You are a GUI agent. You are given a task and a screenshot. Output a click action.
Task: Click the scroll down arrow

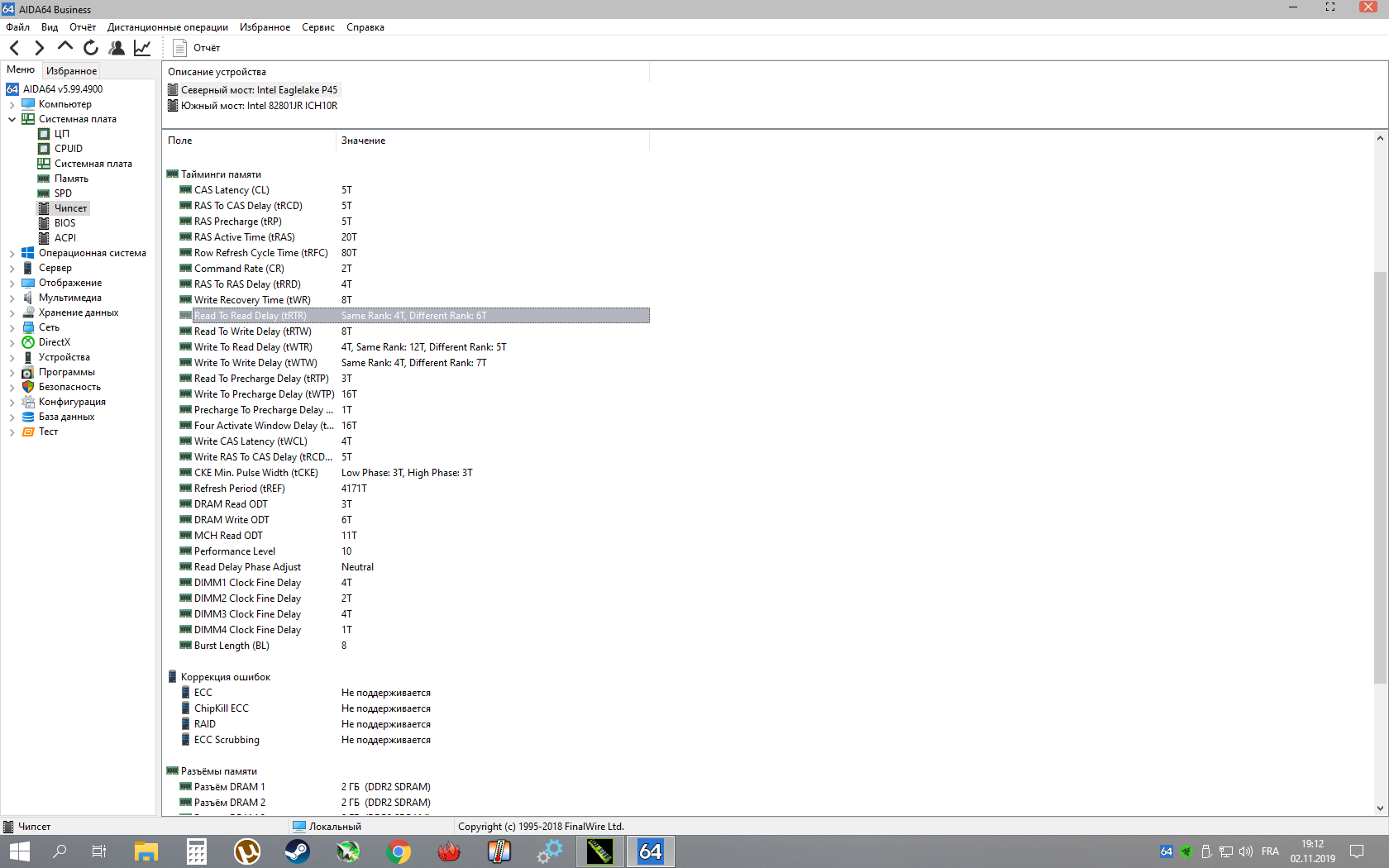coord(1380,808)
